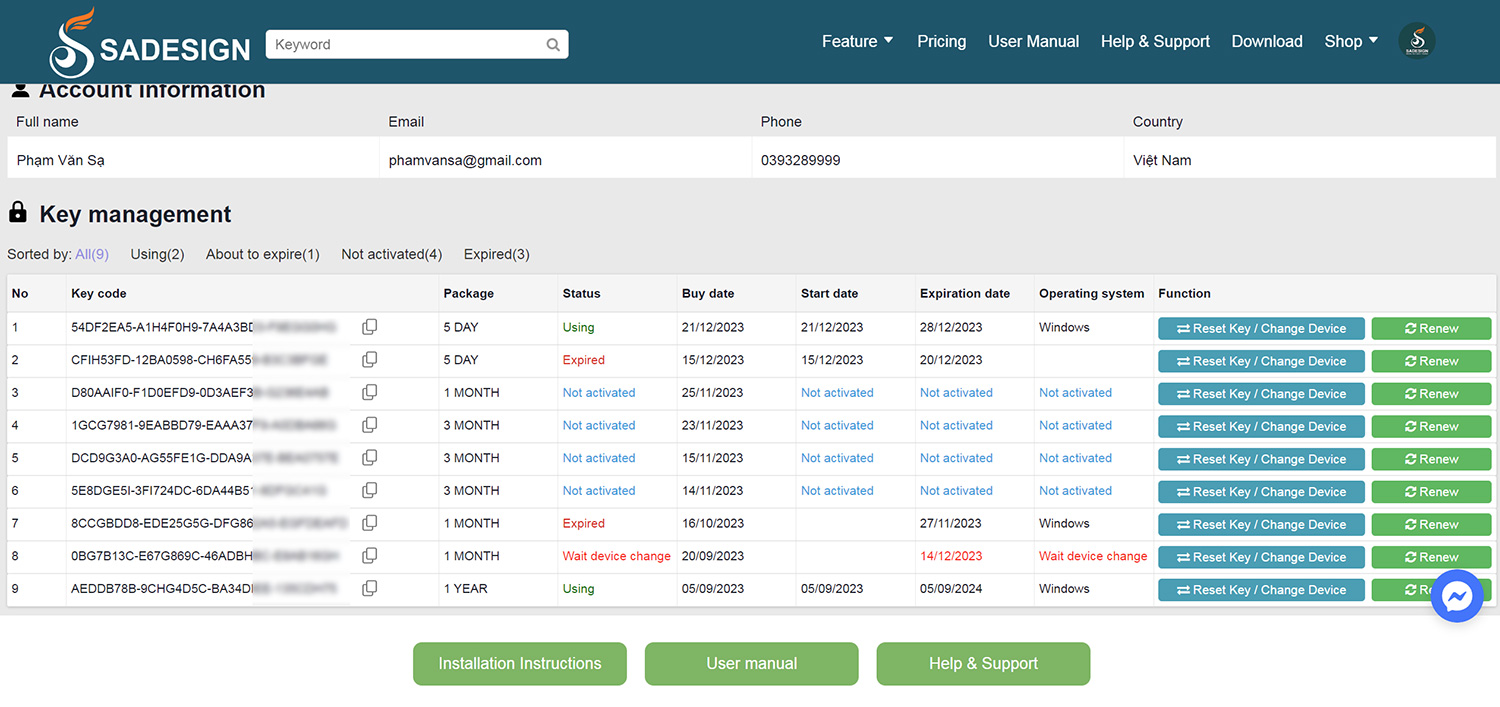The image size is (1500, 707).
Task: Copy key code of row 7
Action: (369, 523)
